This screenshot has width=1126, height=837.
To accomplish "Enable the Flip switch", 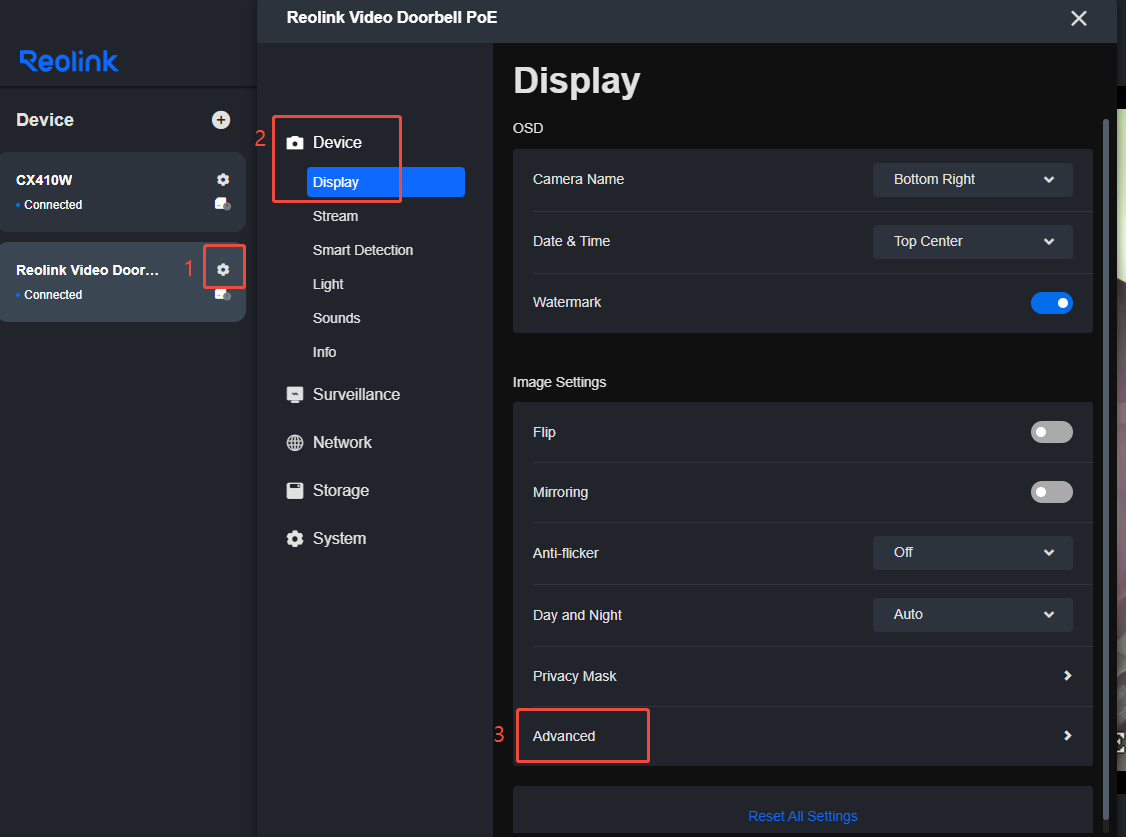I will point(1051,432).
